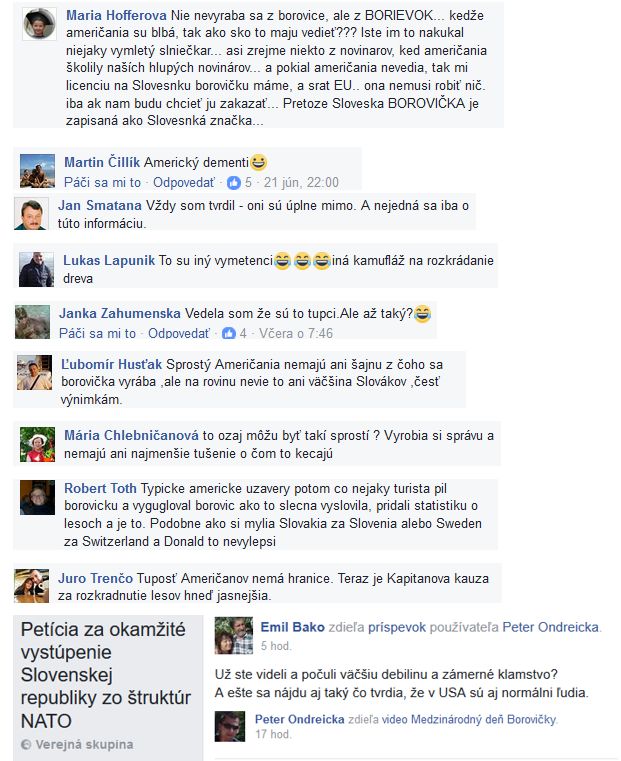The width and height of the screenshot is (621, 761).
Task: Open Juro Trenčo's profile picture
Action: 32,586
